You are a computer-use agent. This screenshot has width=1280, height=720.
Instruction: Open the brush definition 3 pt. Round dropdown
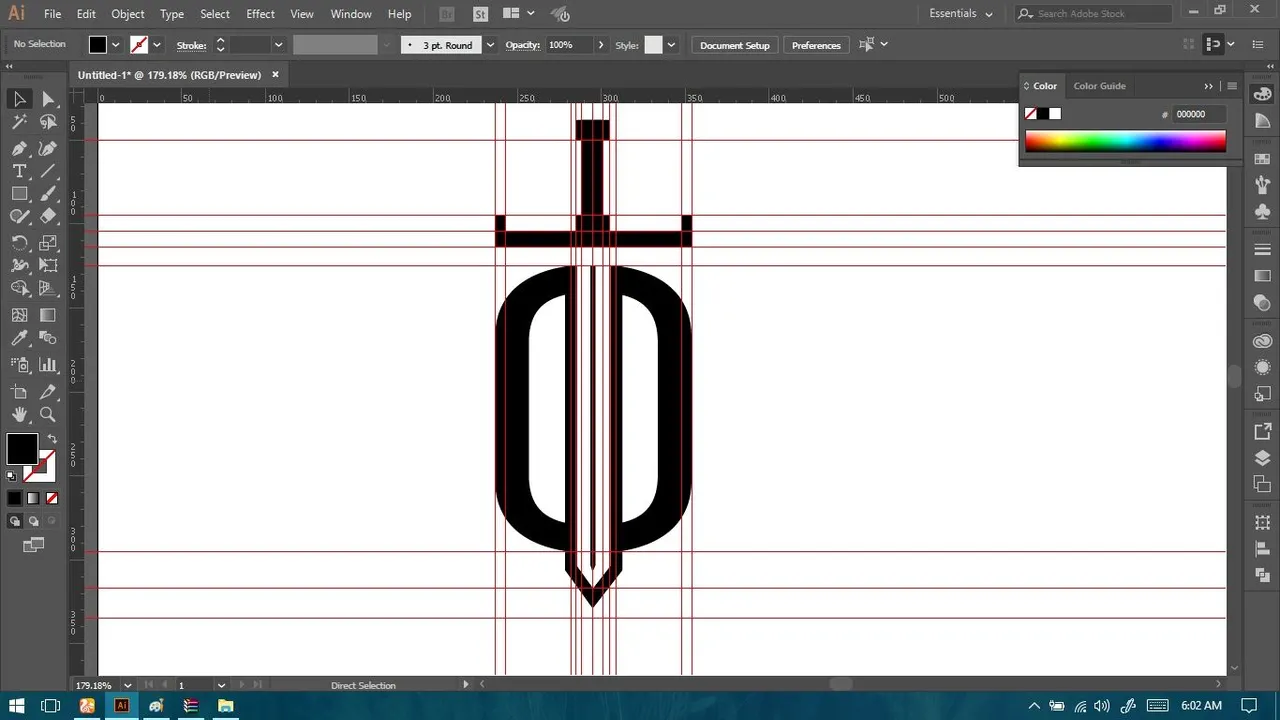(x=490, y=45)
